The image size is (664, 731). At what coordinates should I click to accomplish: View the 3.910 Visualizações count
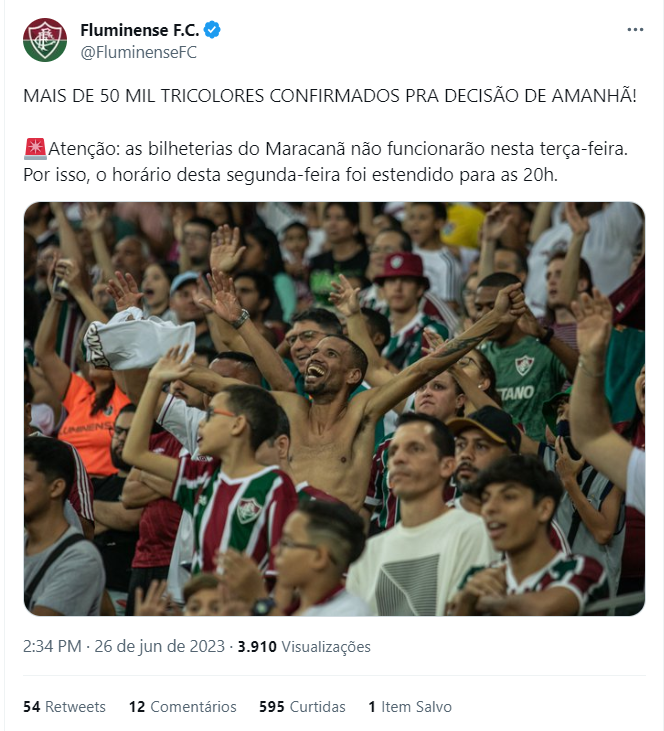304,647
